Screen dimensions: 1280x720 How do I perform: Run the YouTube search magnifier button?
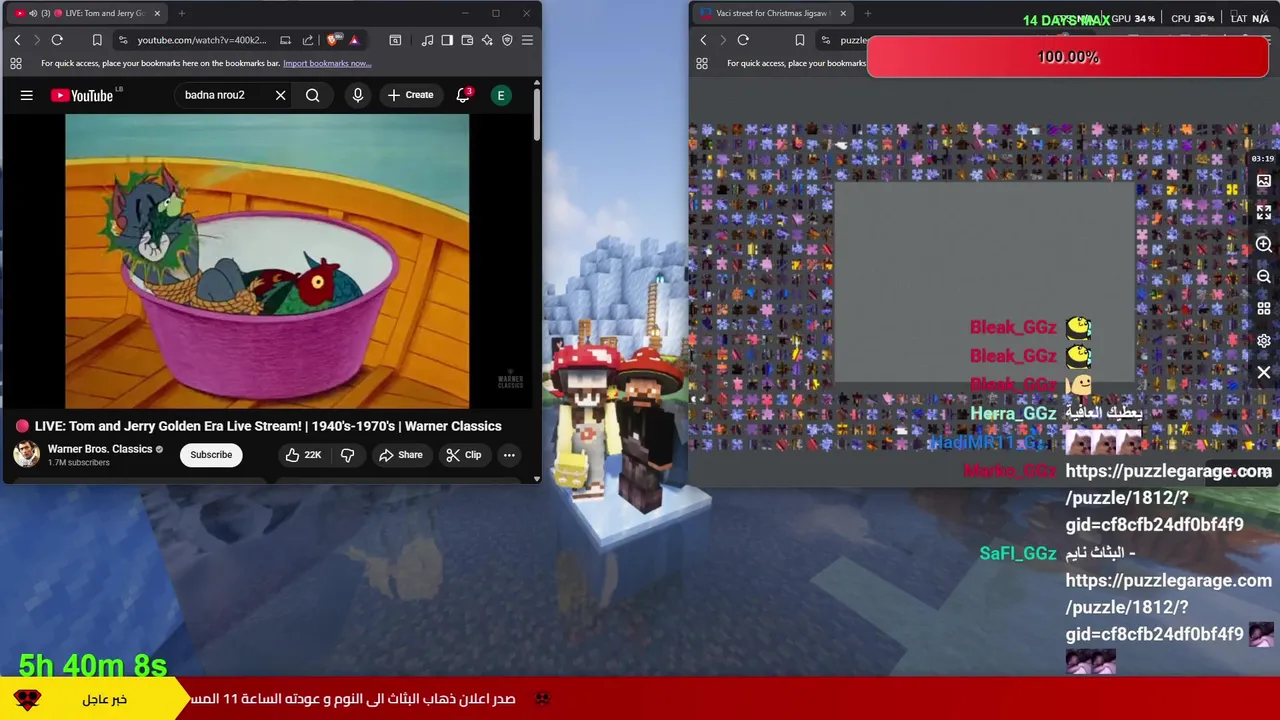point(313,95)
